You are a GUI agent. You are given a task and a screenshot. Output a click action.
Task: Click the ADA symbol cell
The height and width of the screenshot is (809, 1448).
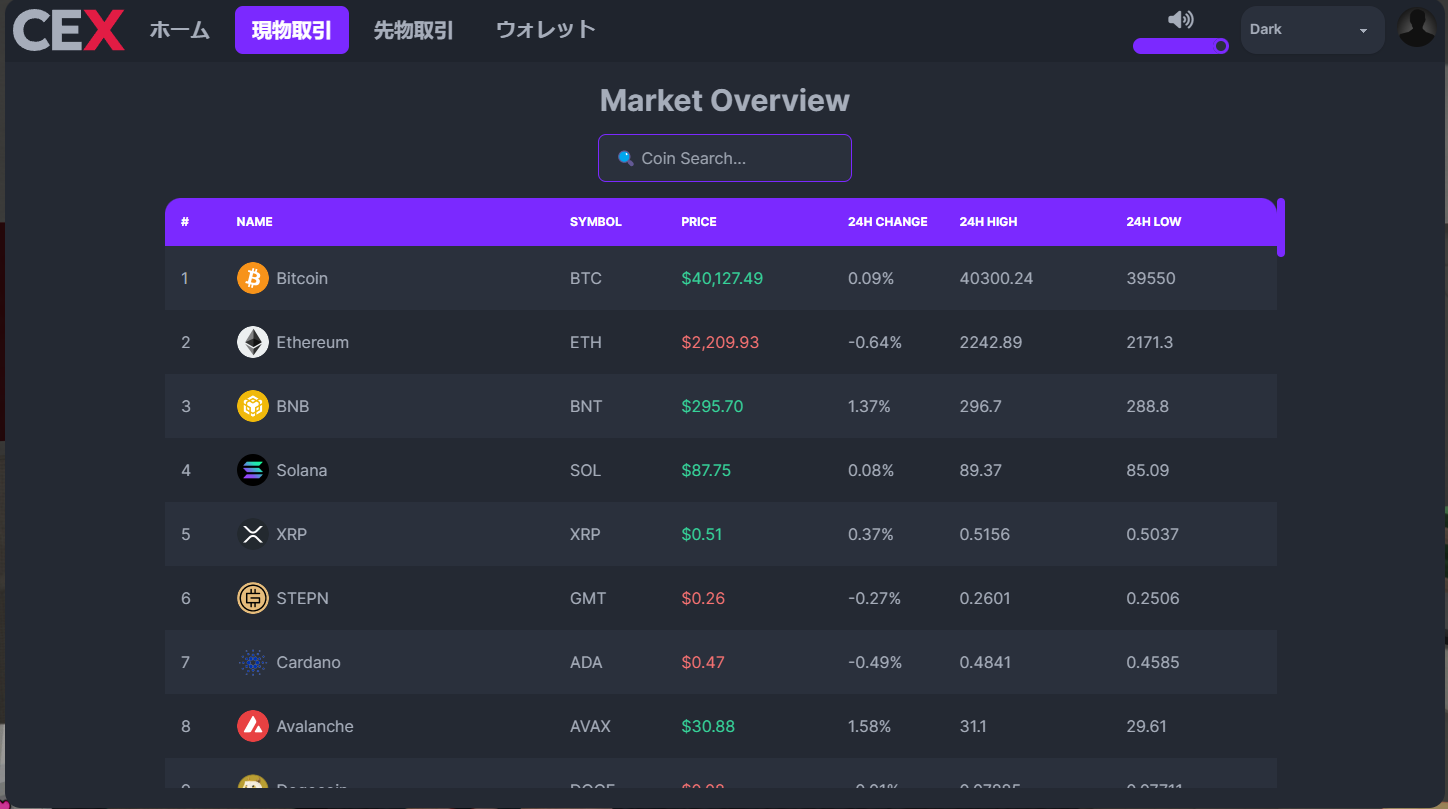tap(586, 662)
